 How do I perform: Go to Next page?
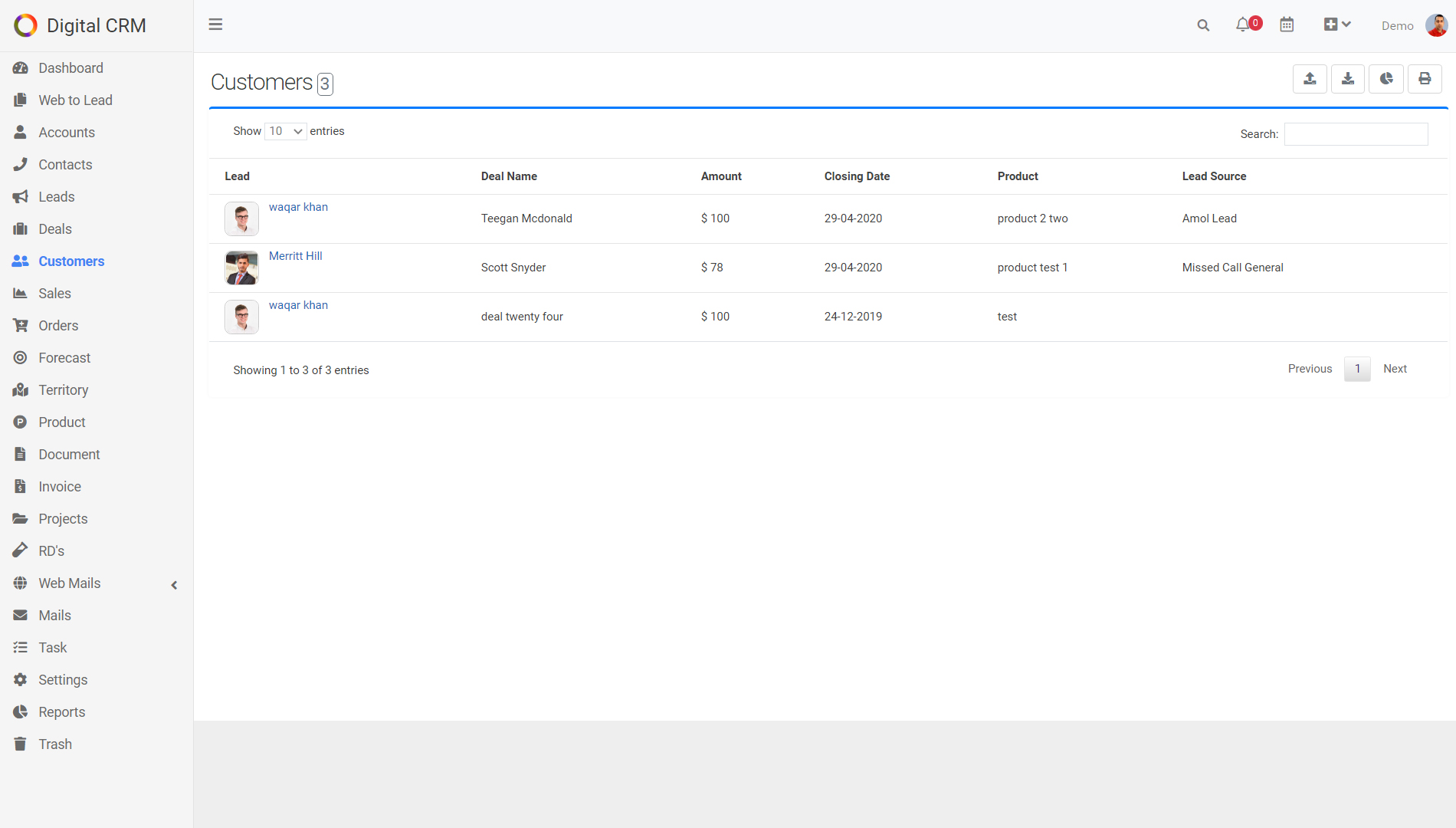click(1395, 369)
